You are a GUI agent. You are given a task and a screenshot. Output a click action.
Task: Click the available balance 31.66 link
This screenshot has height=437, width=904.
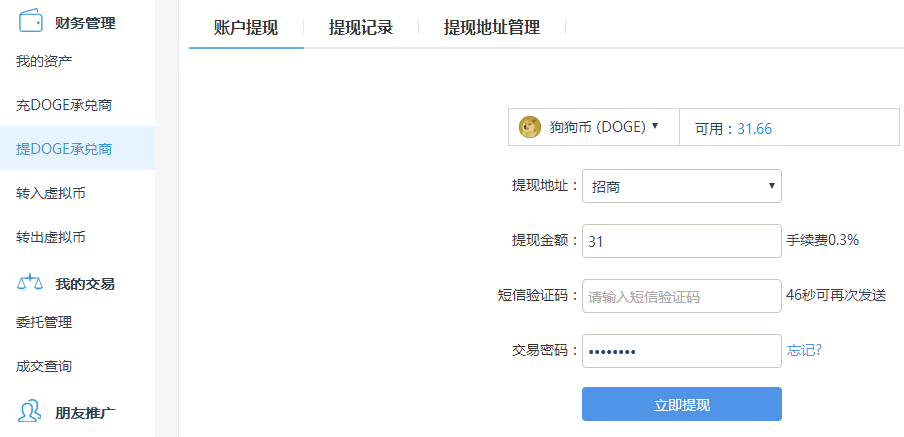[x=755, y=129]
